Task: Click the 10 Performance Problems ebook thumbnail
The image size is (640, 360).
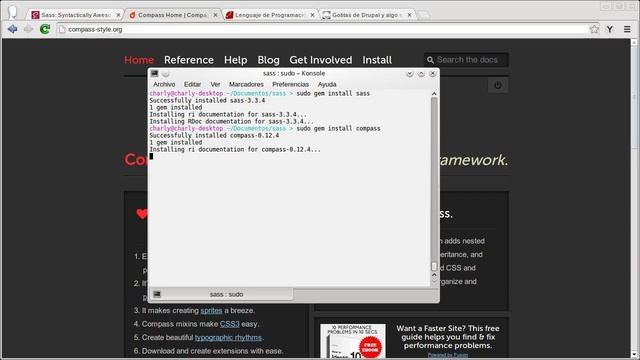Action: click(x=353, y=341)
